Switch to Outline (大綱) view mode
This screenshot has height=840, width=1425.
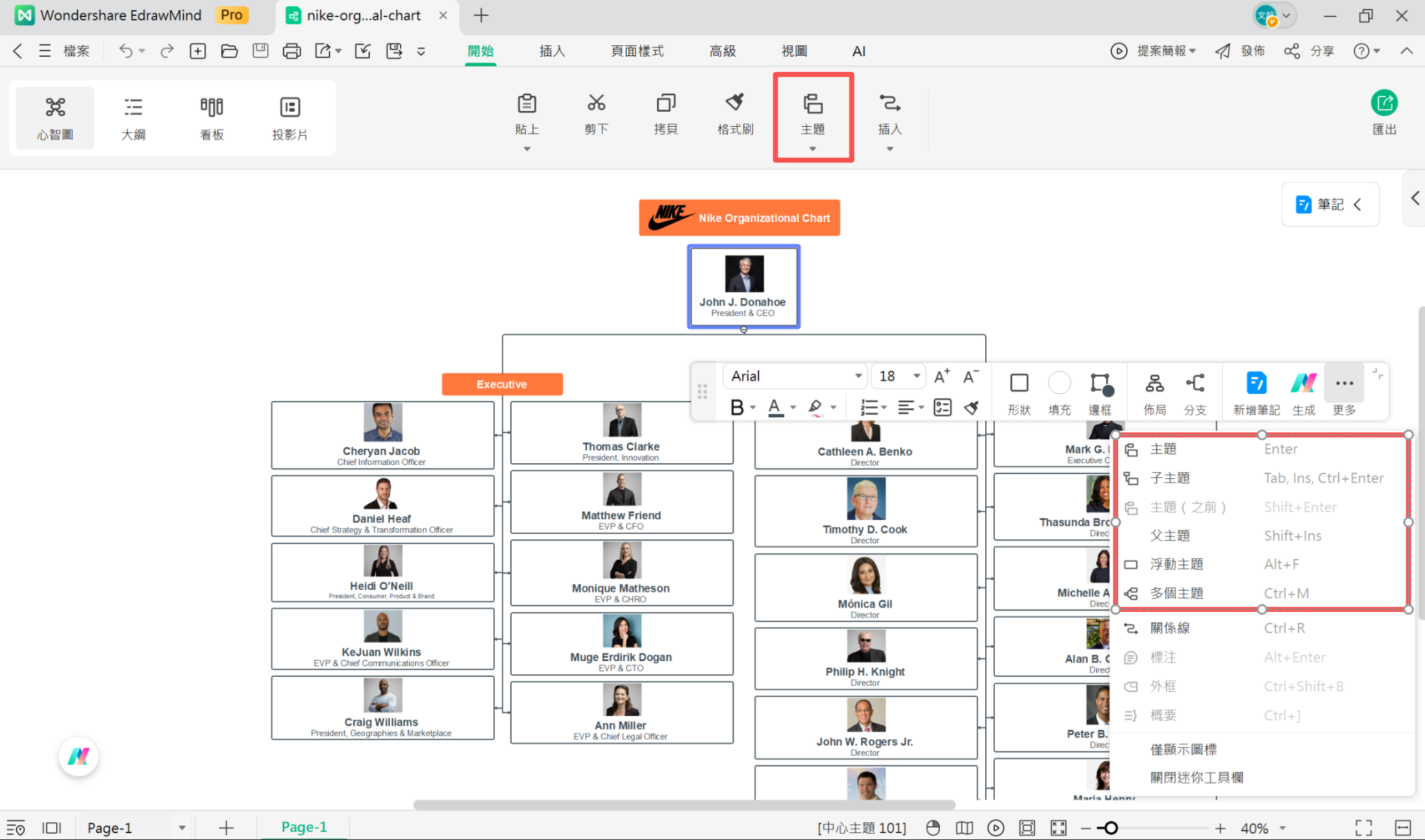pos(133,117)
